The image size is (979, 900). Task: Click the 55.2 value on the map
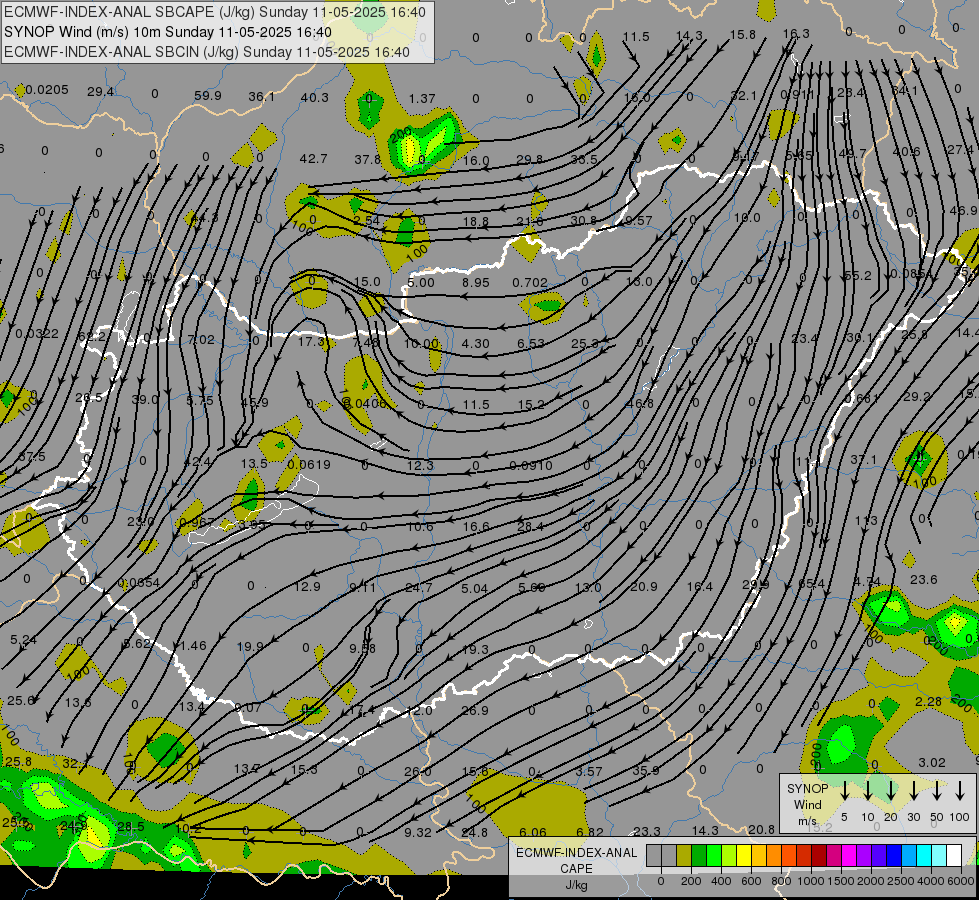(857, 275)
